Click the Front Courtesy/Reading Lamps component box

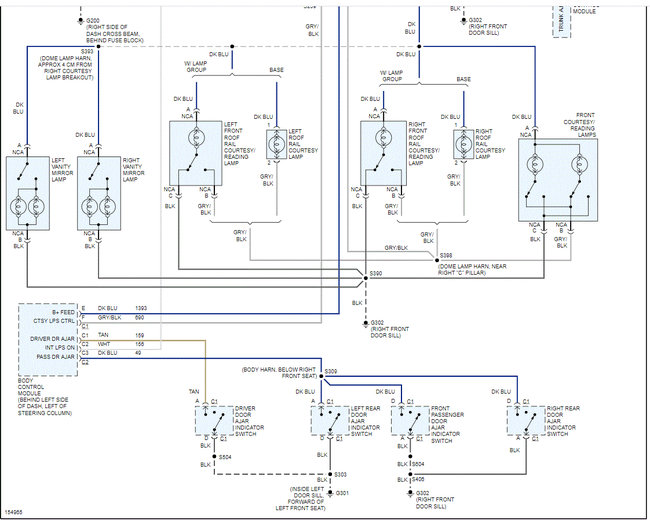pos(558,180)
